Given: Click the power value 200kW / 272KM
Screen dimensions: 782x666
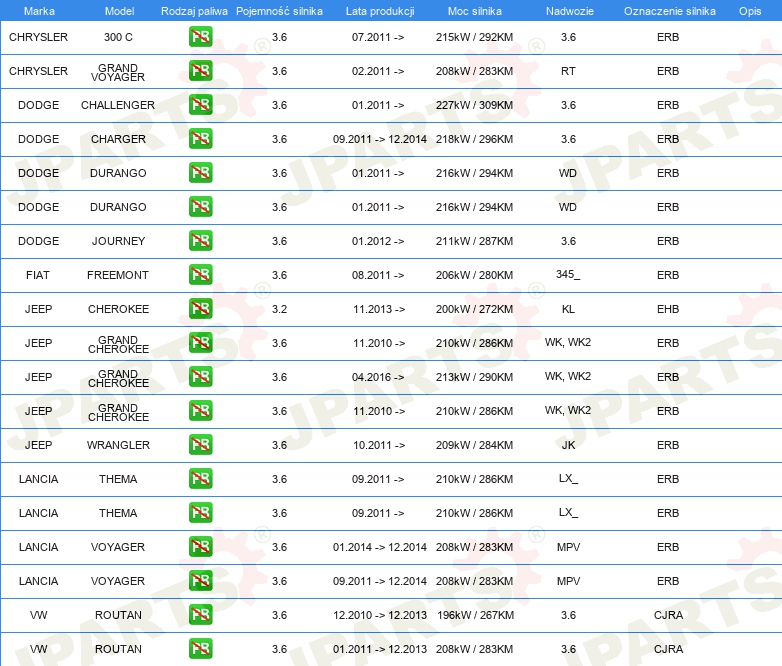Looking at the screenshot, I should click(474, 309).
